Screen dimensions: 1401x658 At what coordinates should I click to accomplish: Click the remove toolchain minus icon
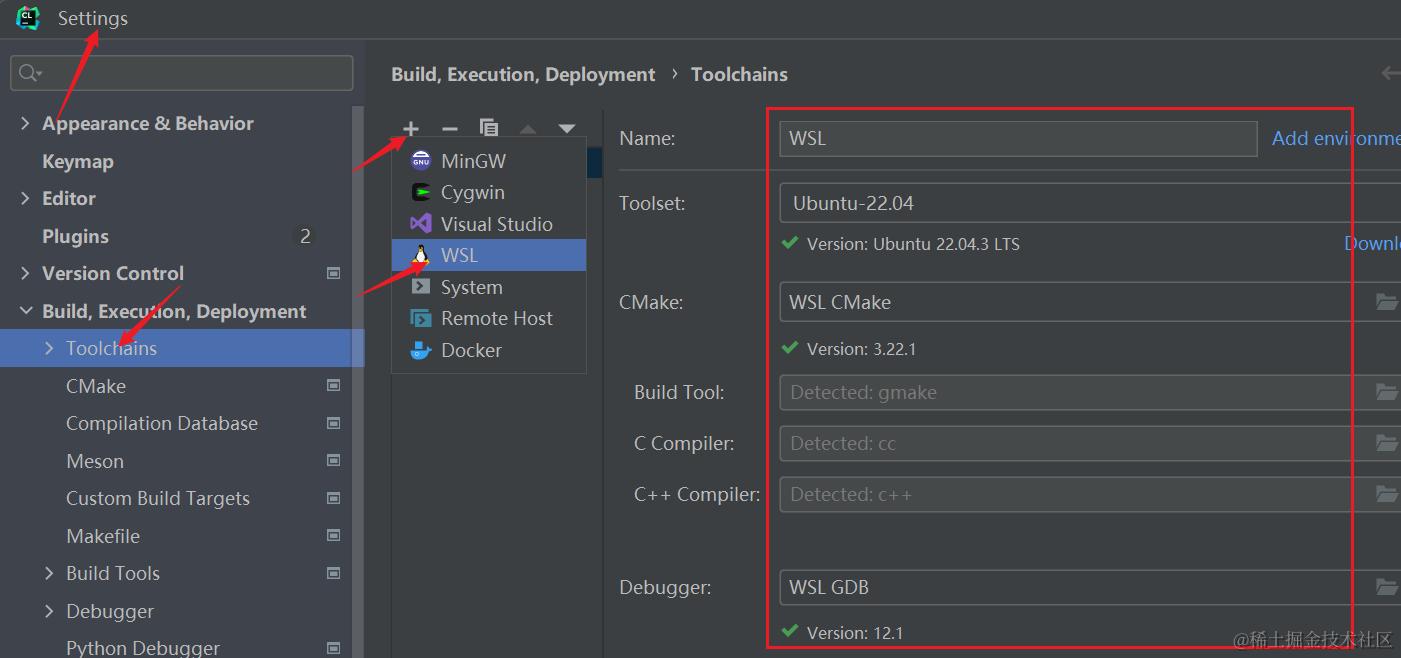coord(450,129)
